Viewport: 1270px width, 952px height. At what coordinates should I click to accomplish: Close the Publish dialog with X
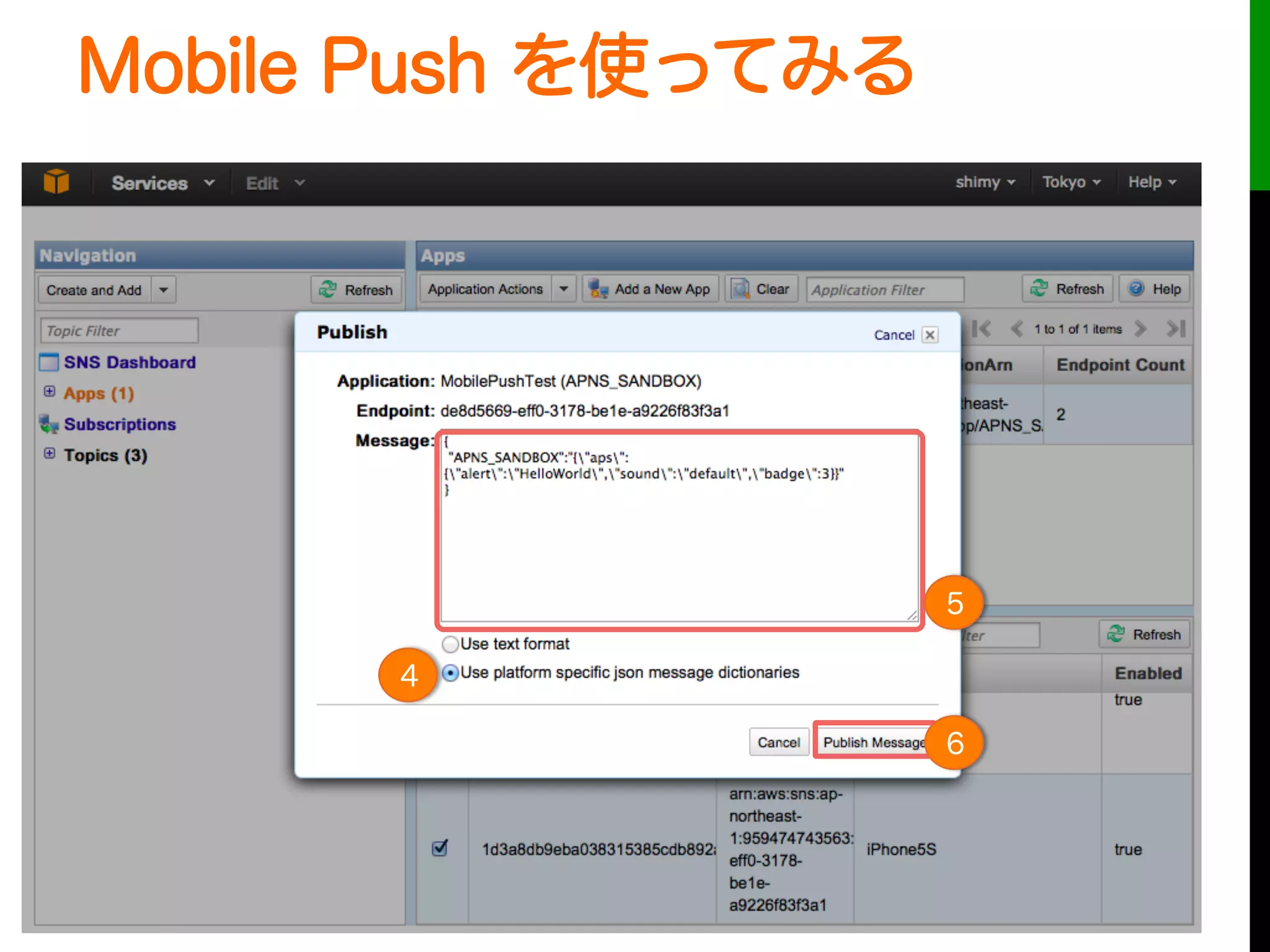click(x=930, y=335)
